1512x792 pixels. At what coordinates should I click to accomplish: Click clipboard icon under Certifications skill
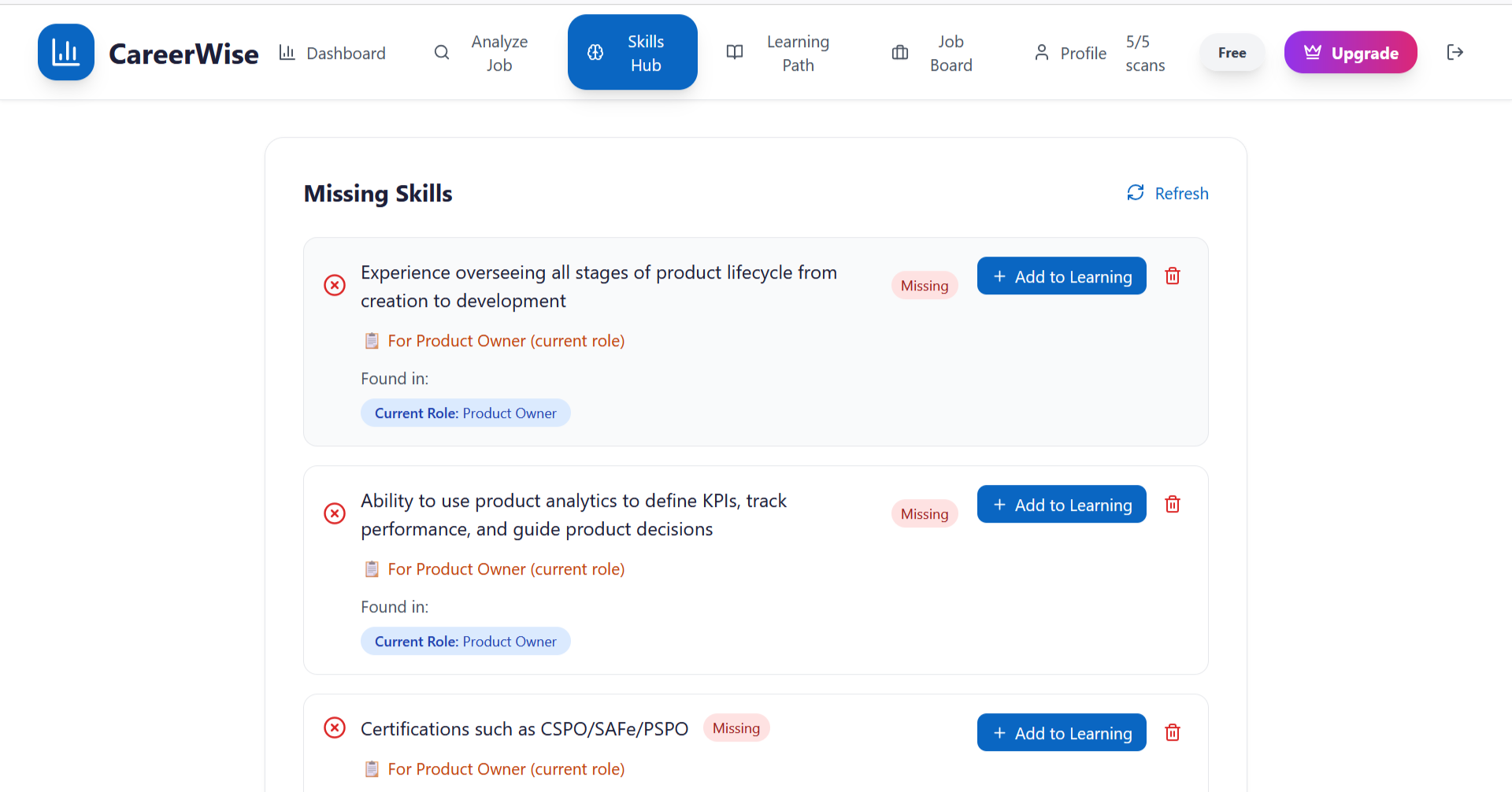(372, 769)
